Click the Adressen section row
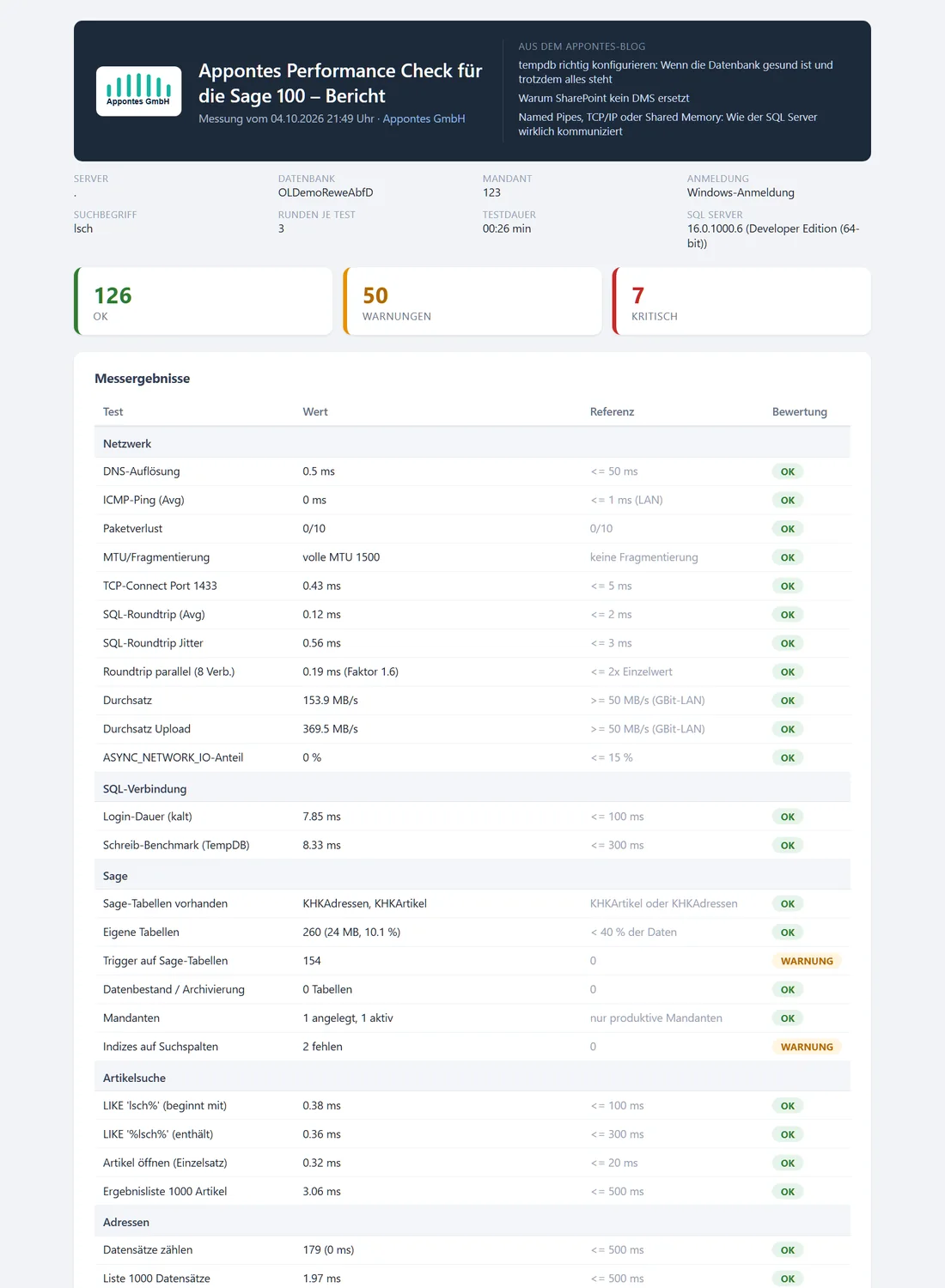 pyautogui.click(x=472, y=1222)
